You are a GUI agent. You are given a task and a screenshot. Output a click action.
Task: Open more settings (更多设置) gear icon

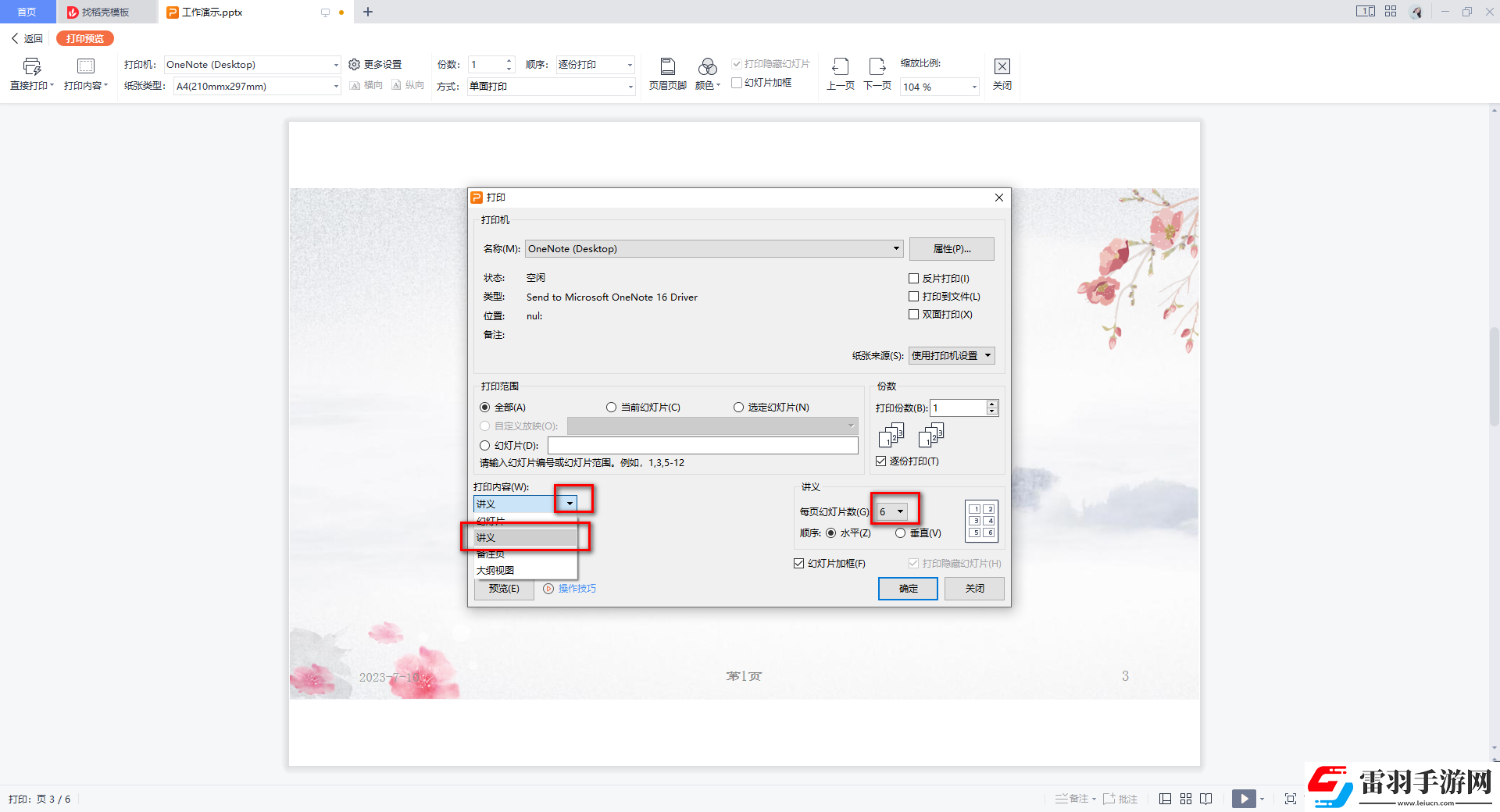(x=354, y=65)
